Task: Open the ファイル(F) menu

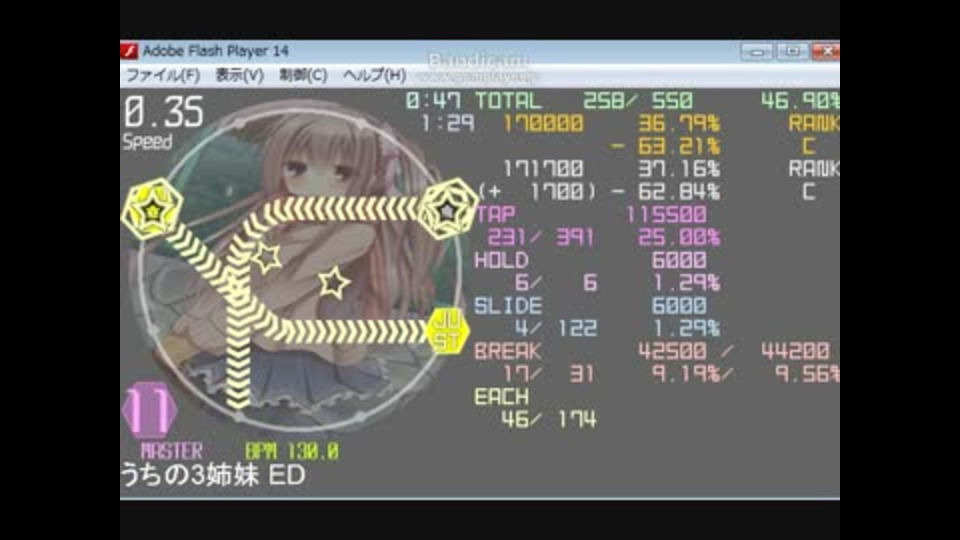Action: point(163,75)
